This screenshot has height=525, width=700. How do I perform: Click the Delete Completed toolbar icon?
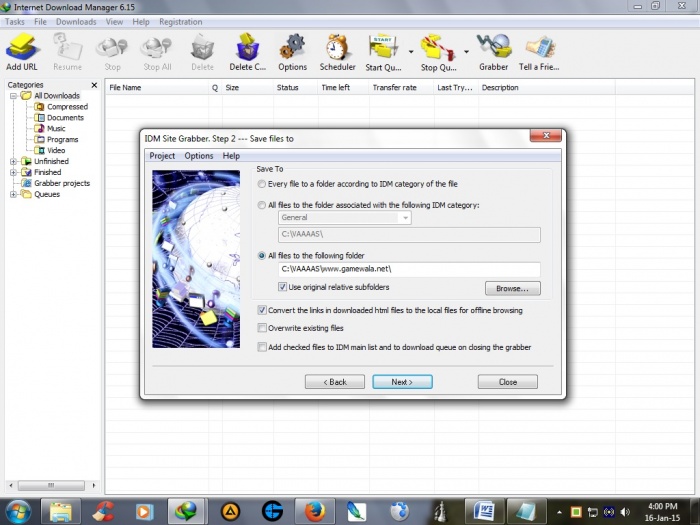click(247, 52)
